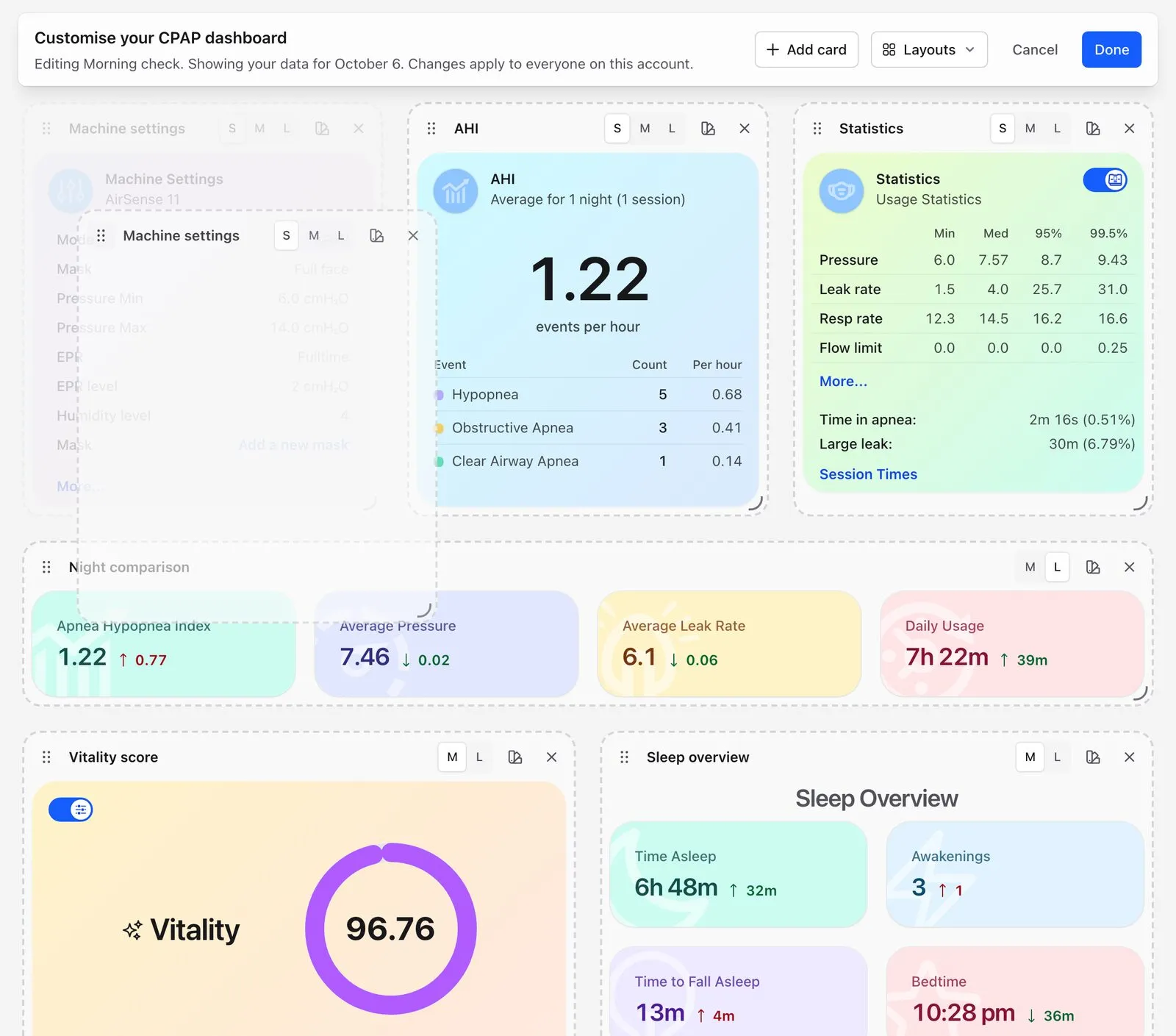The height and width of the screenshot is (1036, 1176).
Task: Set Sleep overview size to L
Action: point(1057,757)
